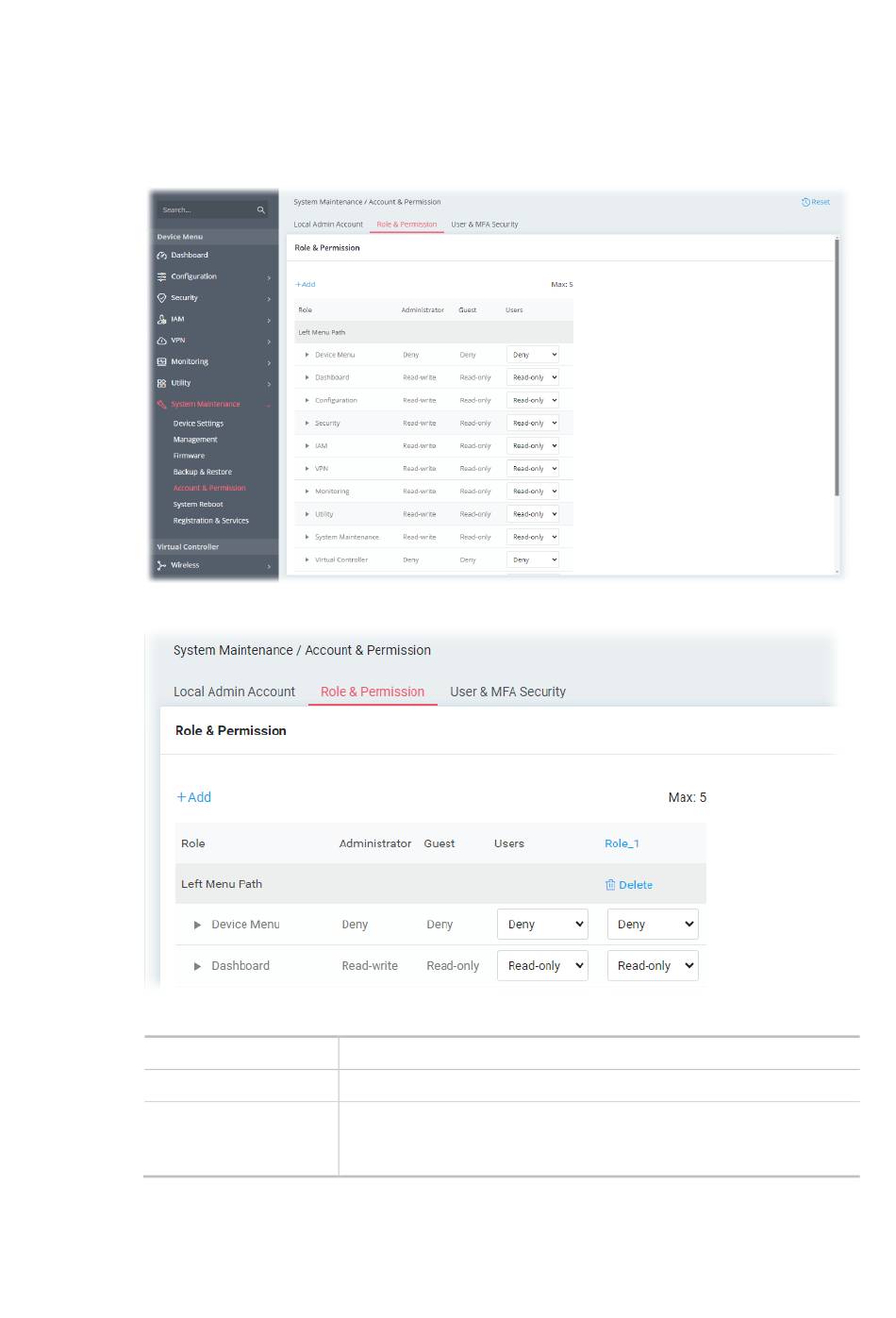Expand the IAM submenu chevron in the sidebar
This screenshot has width=896, height=1318.
pyautogui.click(x=269, y=321)
